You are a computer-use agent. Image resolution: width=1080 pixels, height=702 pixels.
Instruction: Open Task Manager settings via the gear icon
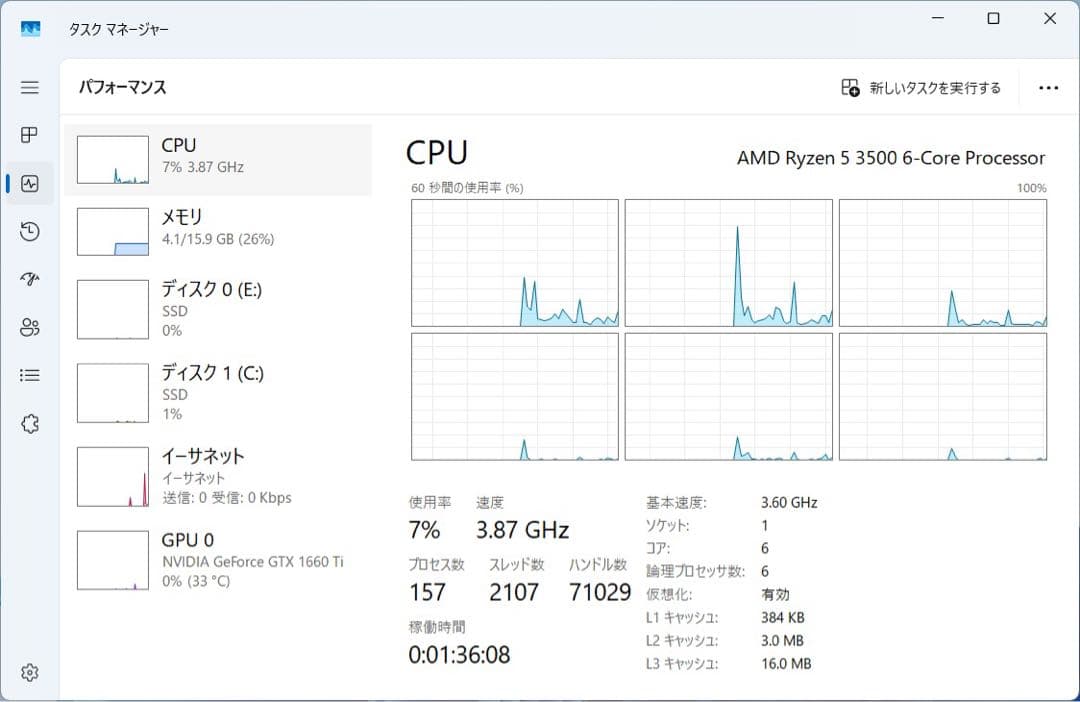coord(30,672)
